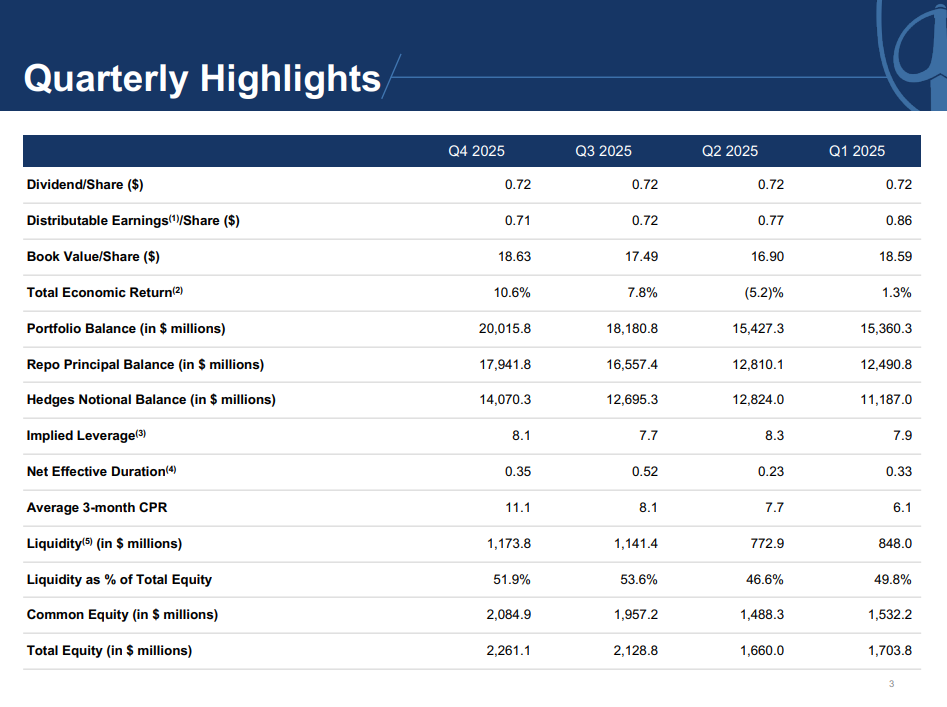This screenshot has width=947, height=707.
Task: Click the 17,941.8 repo principal balance value
Action: [505, 364]
